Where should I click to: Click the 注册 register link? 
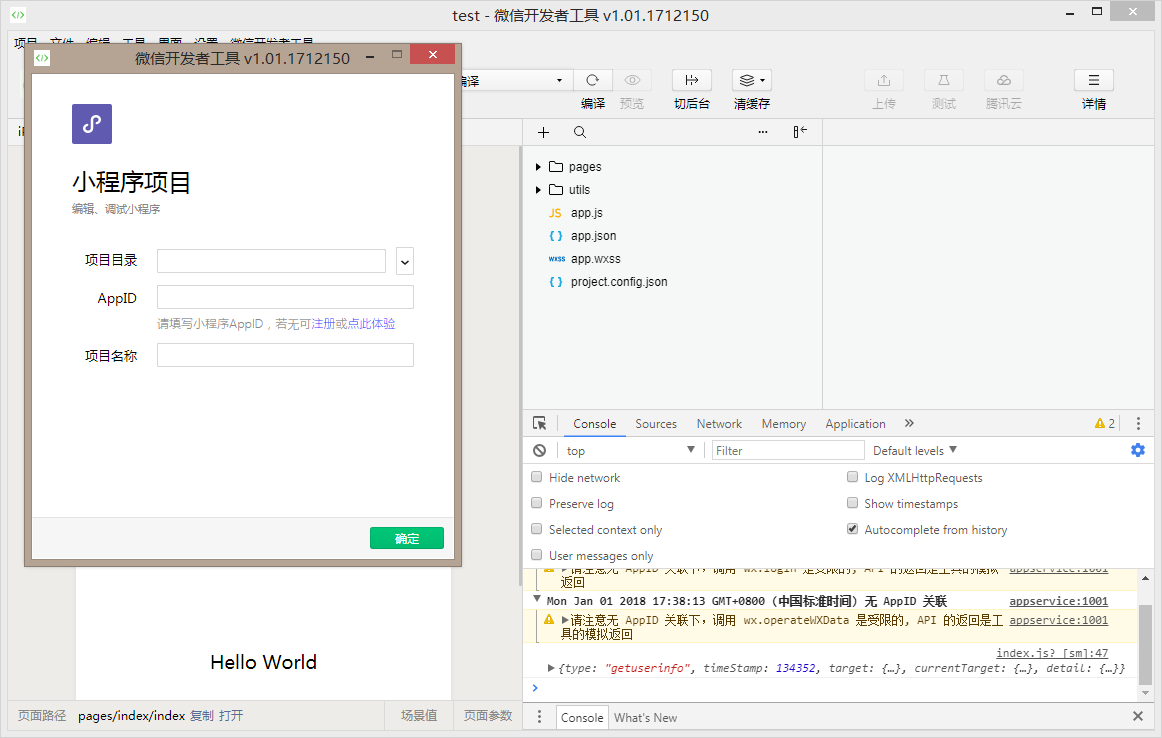tap(323, 324)
